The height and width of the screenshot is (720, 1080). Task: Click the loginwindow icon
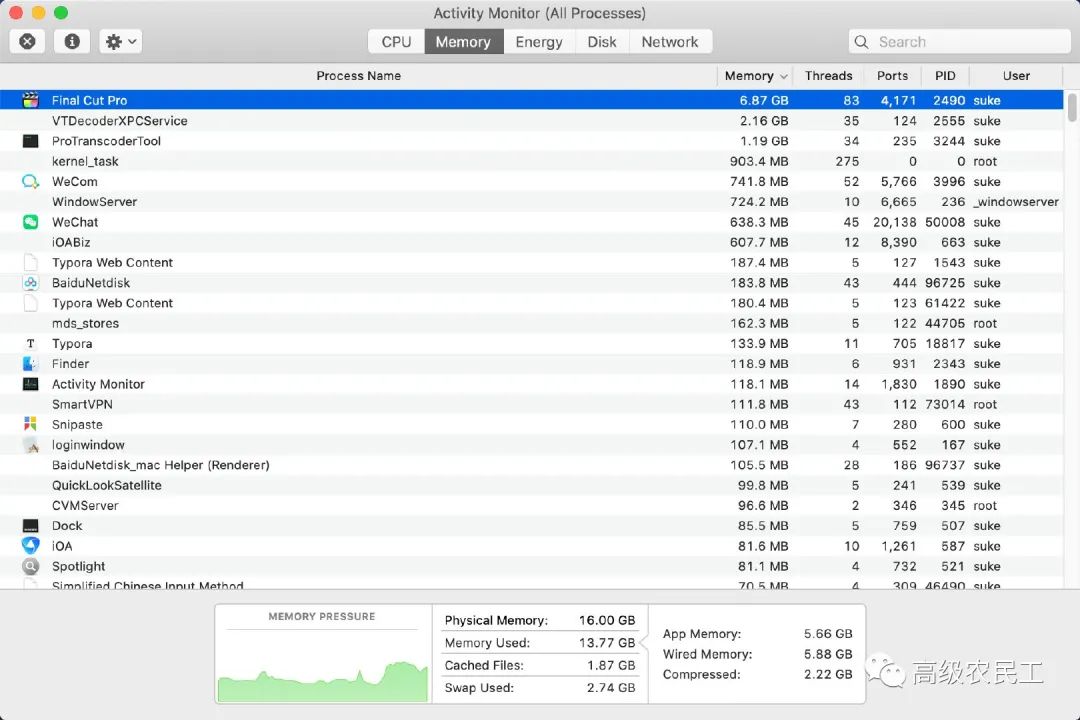[30, 445]
